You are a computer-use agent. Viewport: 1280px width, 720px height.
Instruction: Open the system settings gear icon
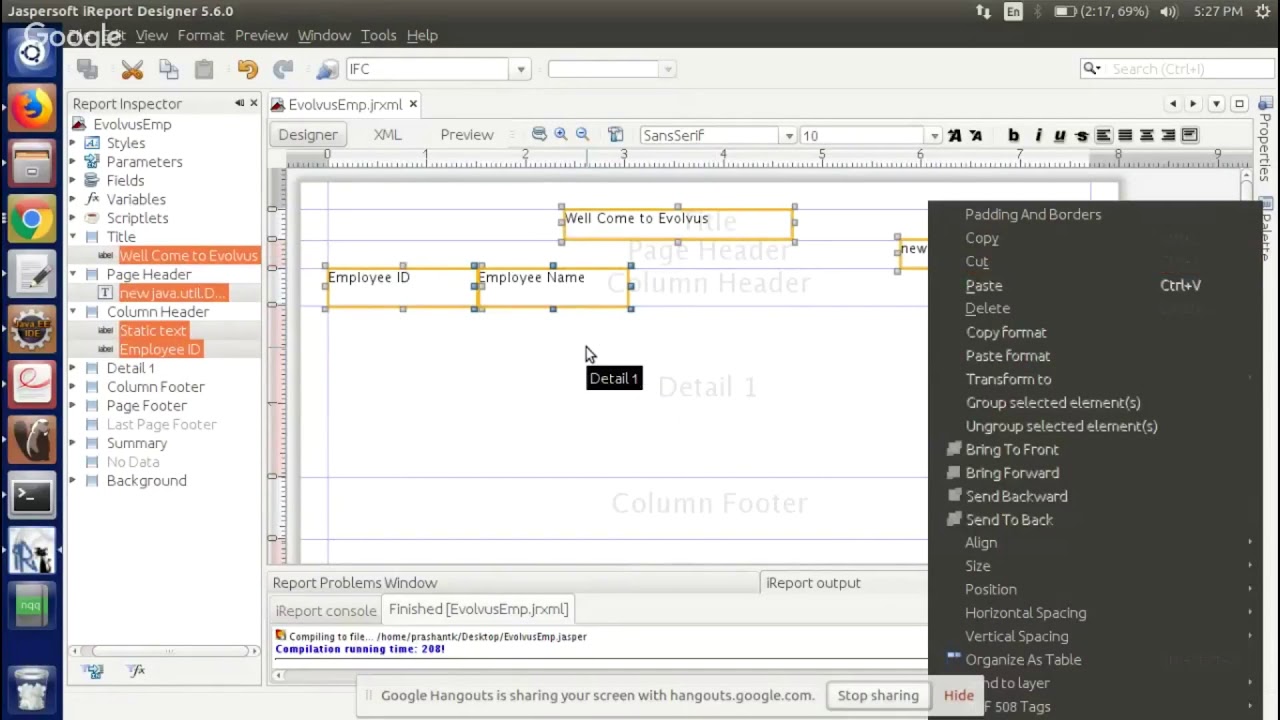click(1262, 11)
